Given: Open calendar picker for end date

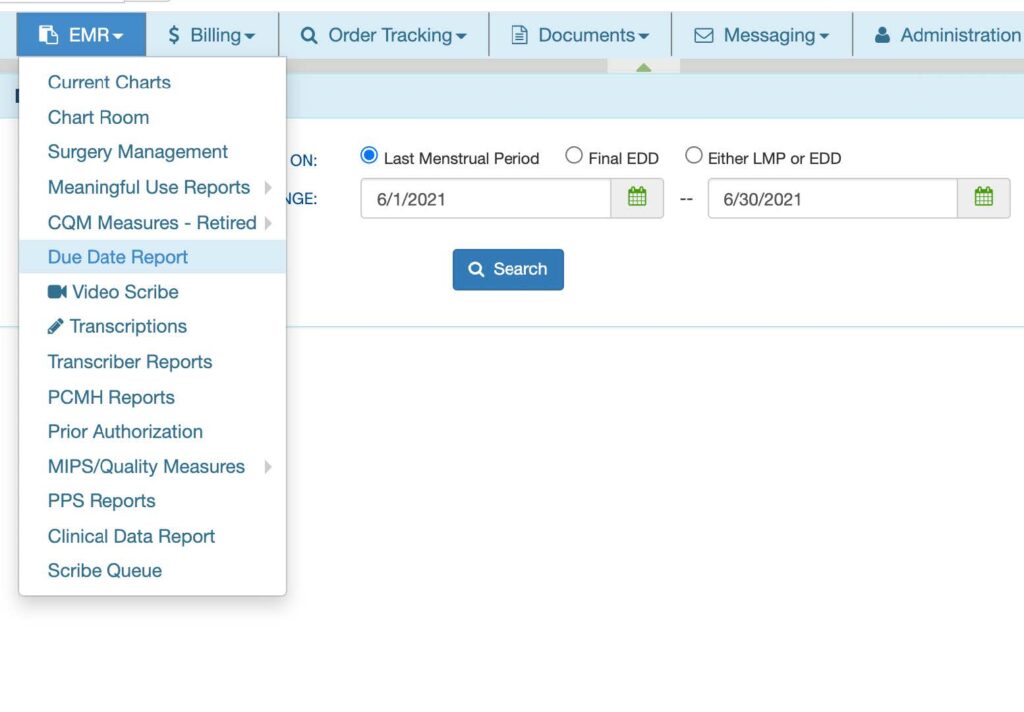Looking at the screenshot, I should click(x=983, y=198).
